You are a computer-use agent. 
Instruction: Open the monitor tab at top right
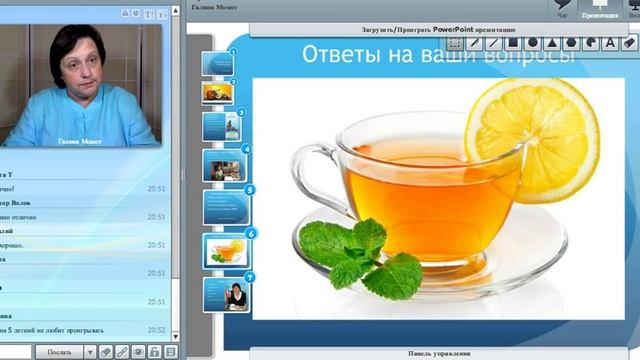point(633,8)
